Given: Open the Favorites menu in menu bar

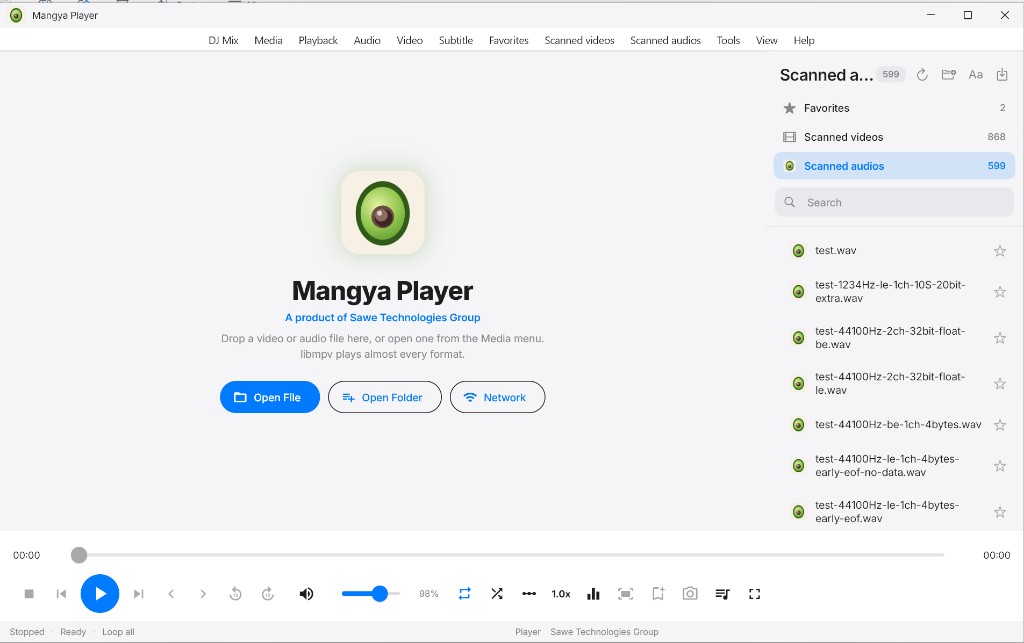Looking at the screenshot, I should (509, 40).
